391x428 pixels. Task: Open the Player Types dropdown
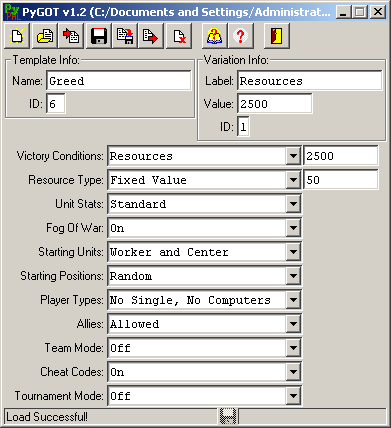click(293, 300)
